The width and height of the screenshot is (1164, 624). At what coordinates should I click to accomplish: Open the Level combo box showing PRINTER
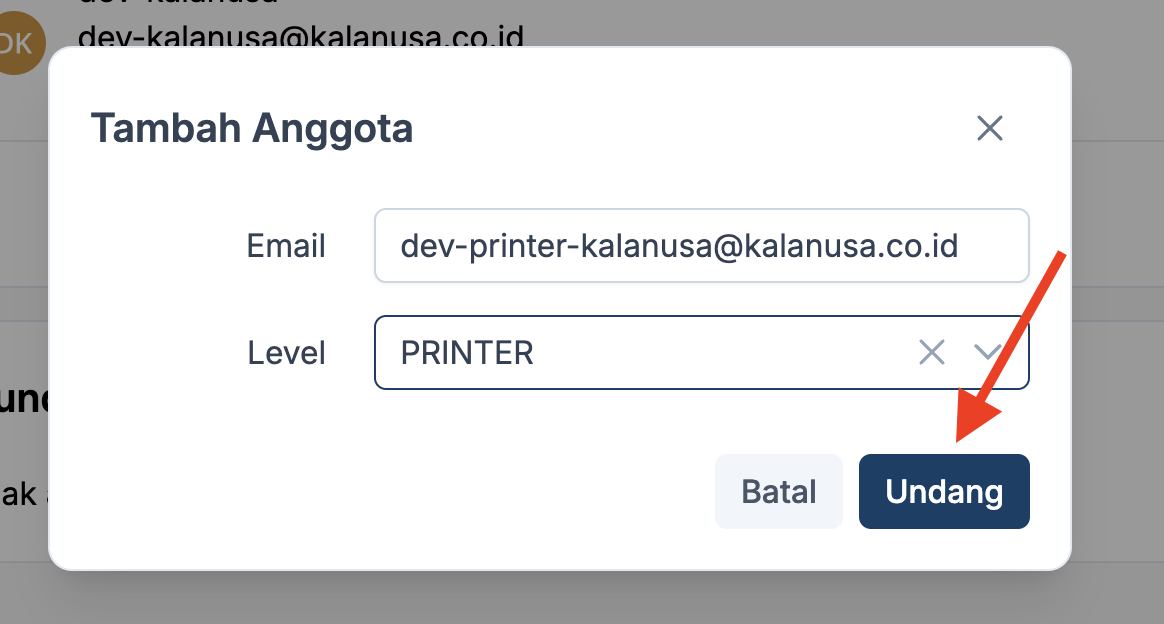click(650, 352)
